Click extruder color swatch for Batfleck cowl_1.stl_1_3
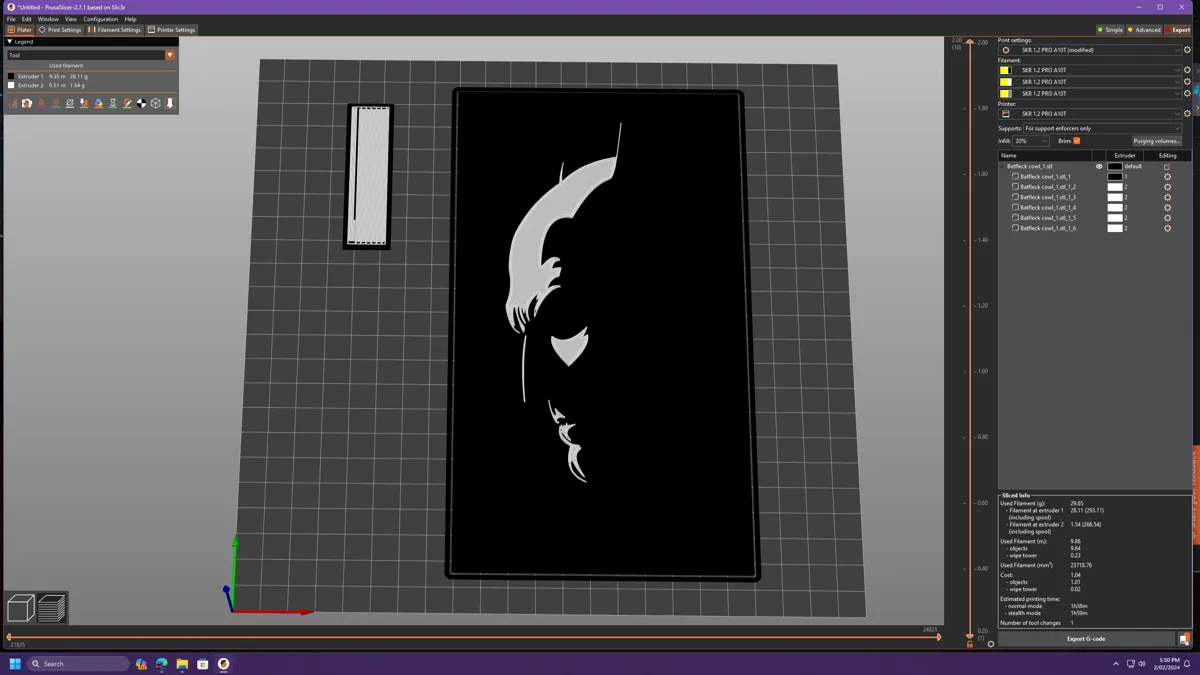 point(1114,197)
